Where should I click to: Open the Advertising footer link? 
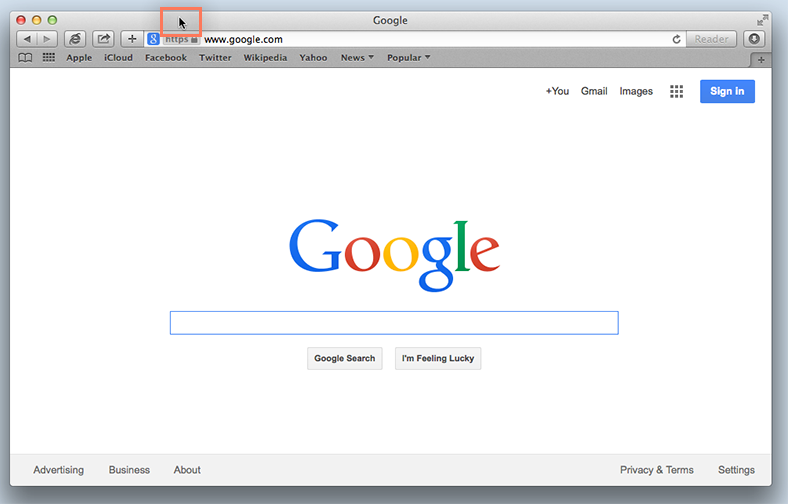tap(58, 470)
